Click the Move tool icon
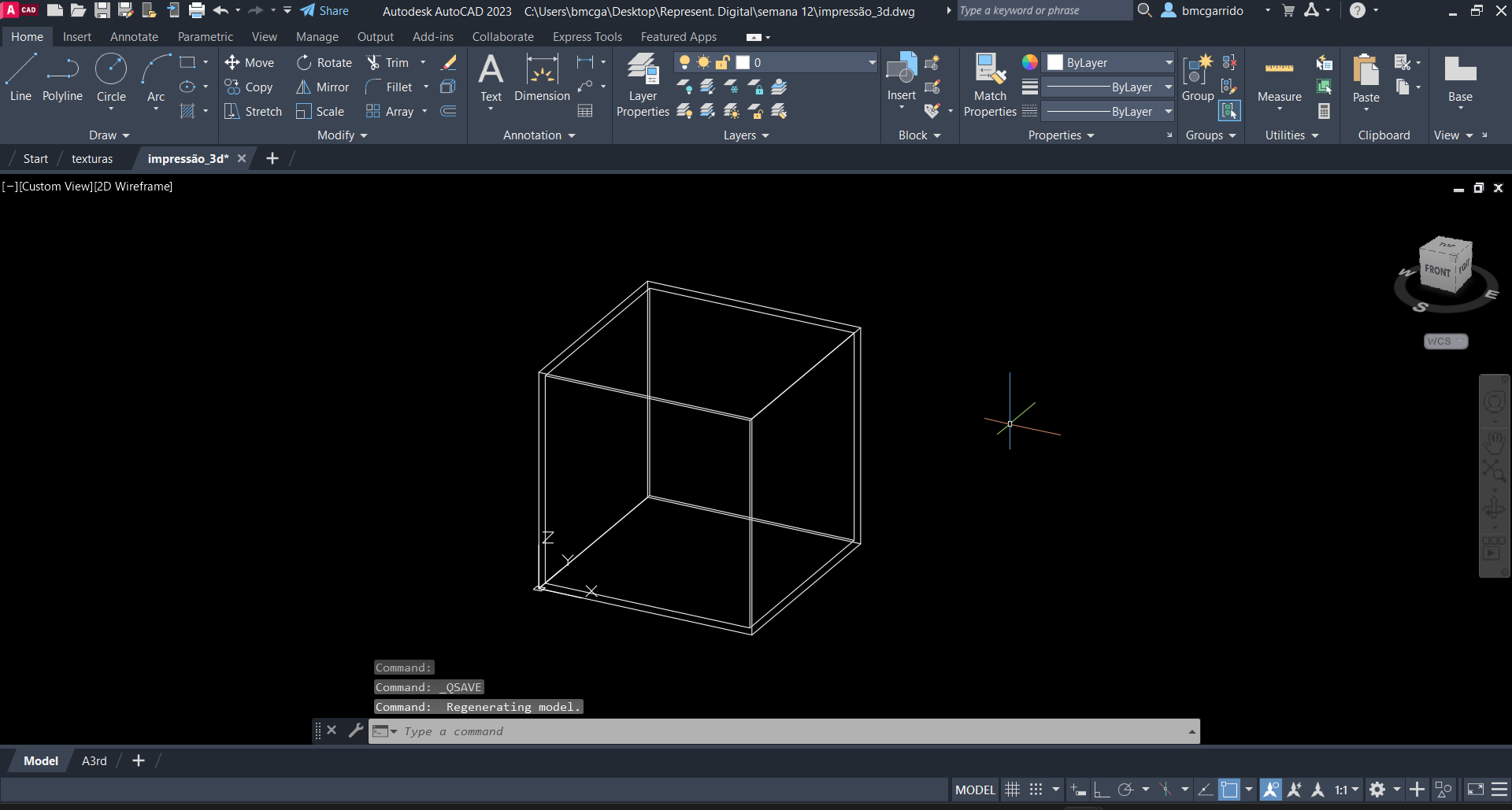This screenshot has width=1512, height=810. click(232, 62)
